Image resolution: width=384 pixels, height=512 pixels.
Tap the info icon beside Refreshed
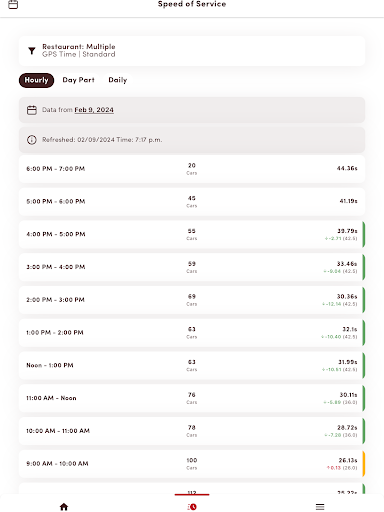pyautogui.click(x=32, y=140)
